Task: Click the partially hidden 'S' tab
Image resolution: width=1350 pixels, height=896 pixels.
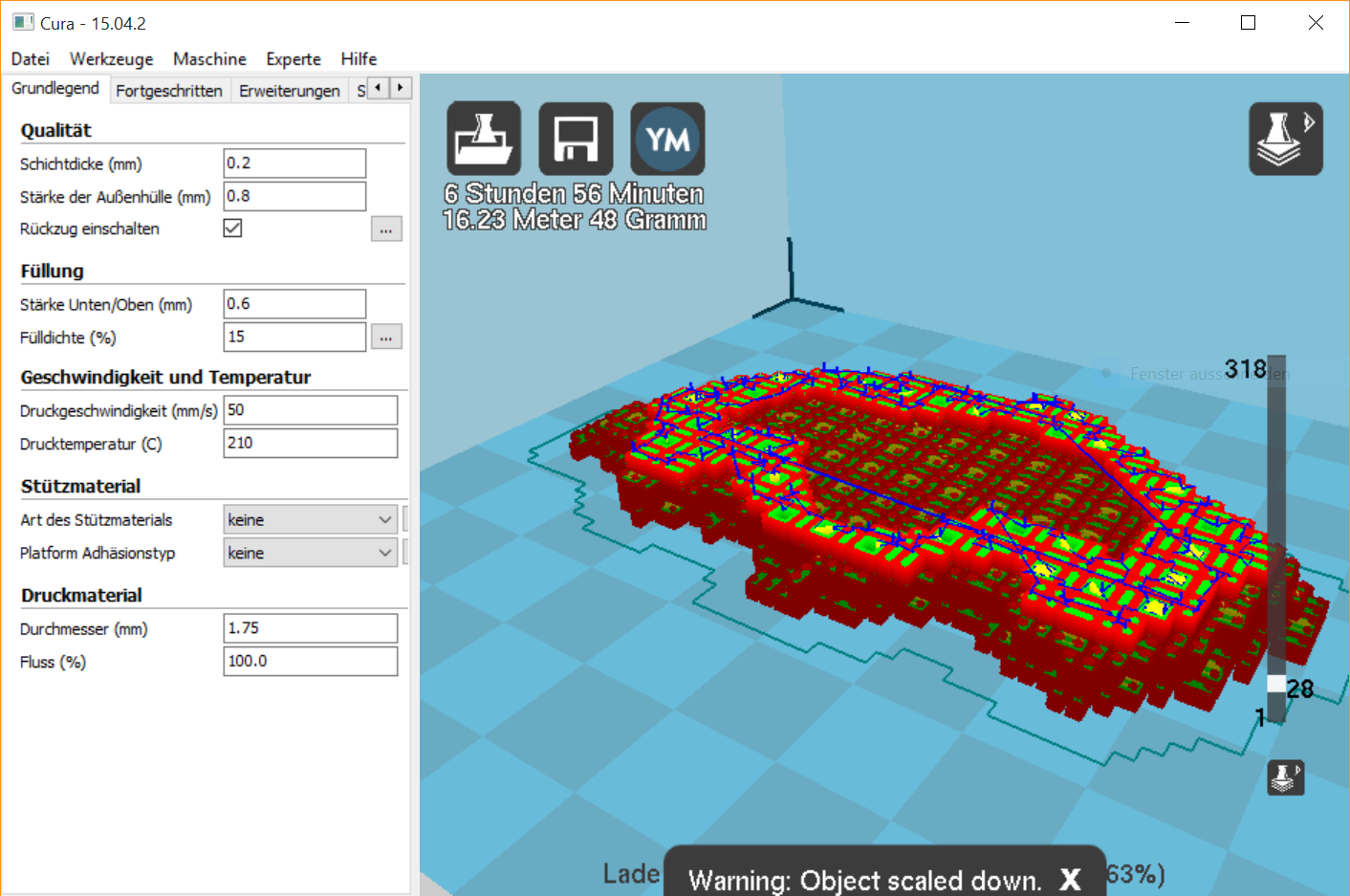Action: click(360, 91)
